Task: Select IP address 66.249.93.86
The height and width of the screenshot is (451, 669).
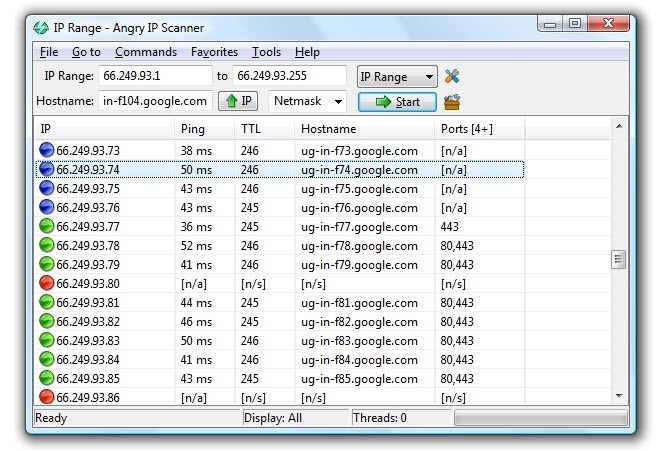Action: click(88, 398)
